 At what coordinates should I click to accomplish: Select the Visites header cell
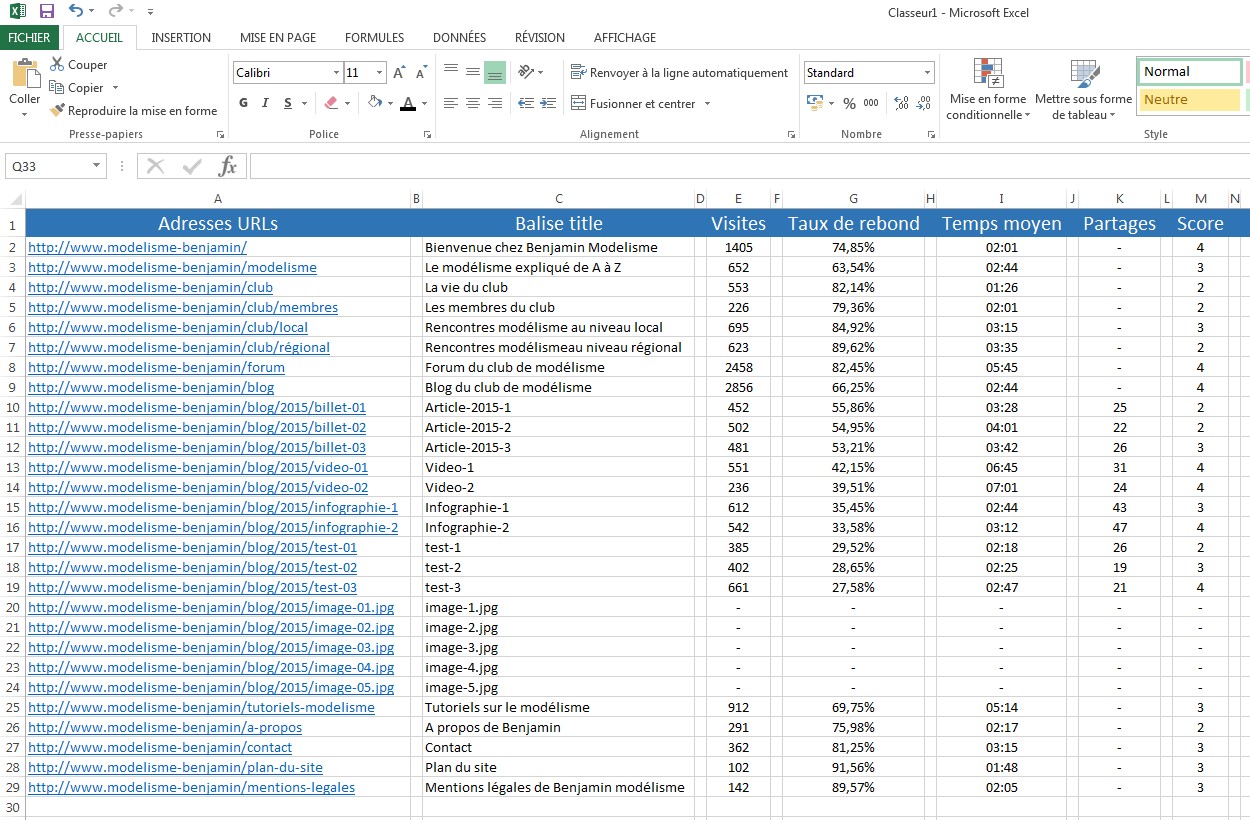[738, 223]
